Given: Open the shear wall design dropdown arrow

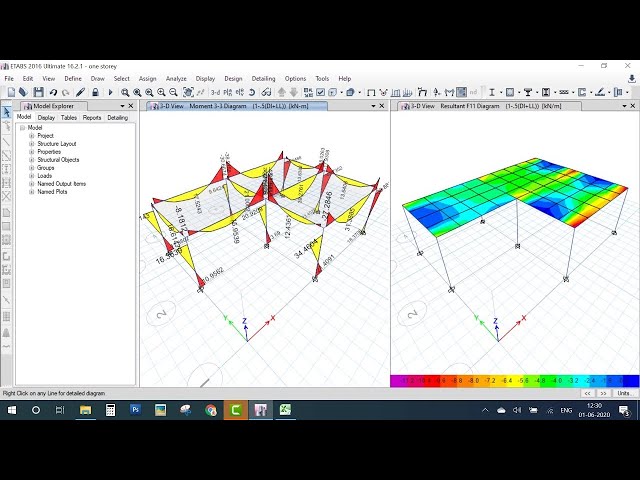Looking at the screenshot, I should tap(591, 93).
